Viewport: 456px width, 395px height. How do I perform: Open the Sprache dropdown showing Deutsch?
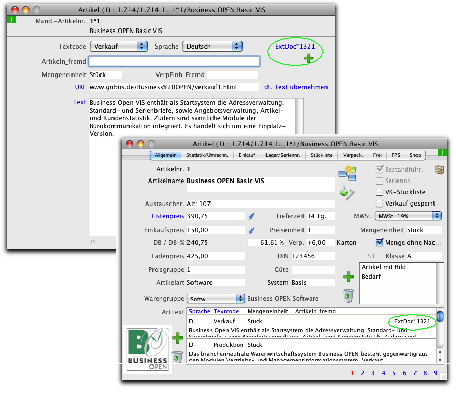[213, 46]
